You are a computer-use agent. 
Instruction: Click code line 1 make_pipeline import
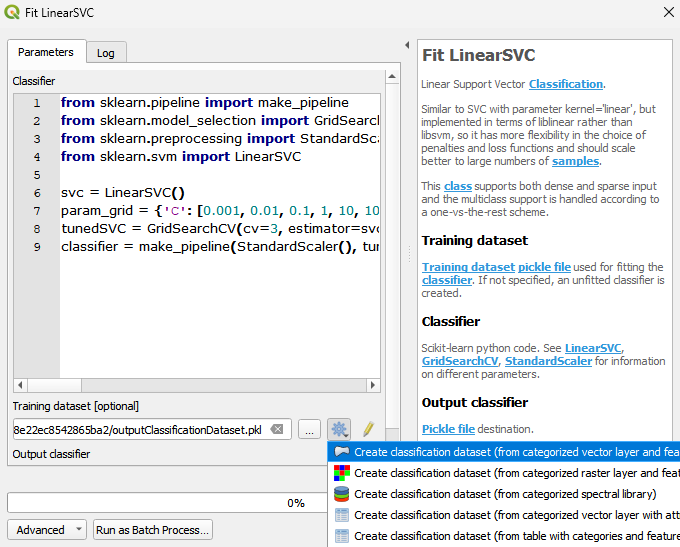205,102
